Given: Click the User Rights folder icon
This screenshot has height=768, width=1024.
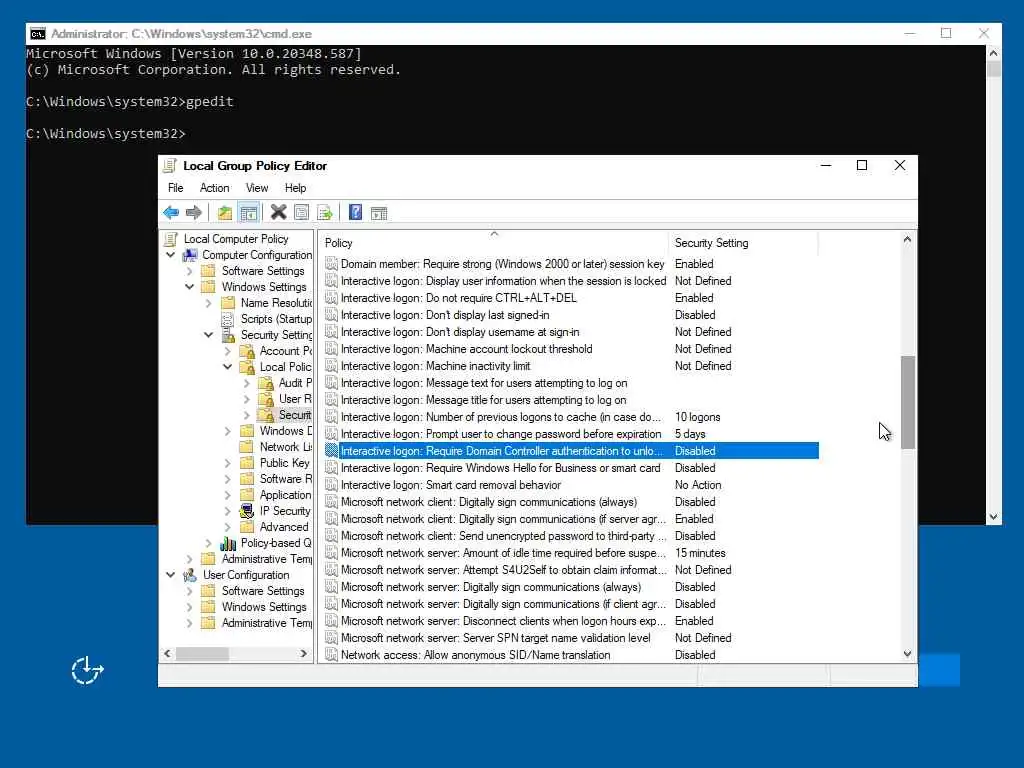Looking at the screenshot, I should click(x=266, y=399).
